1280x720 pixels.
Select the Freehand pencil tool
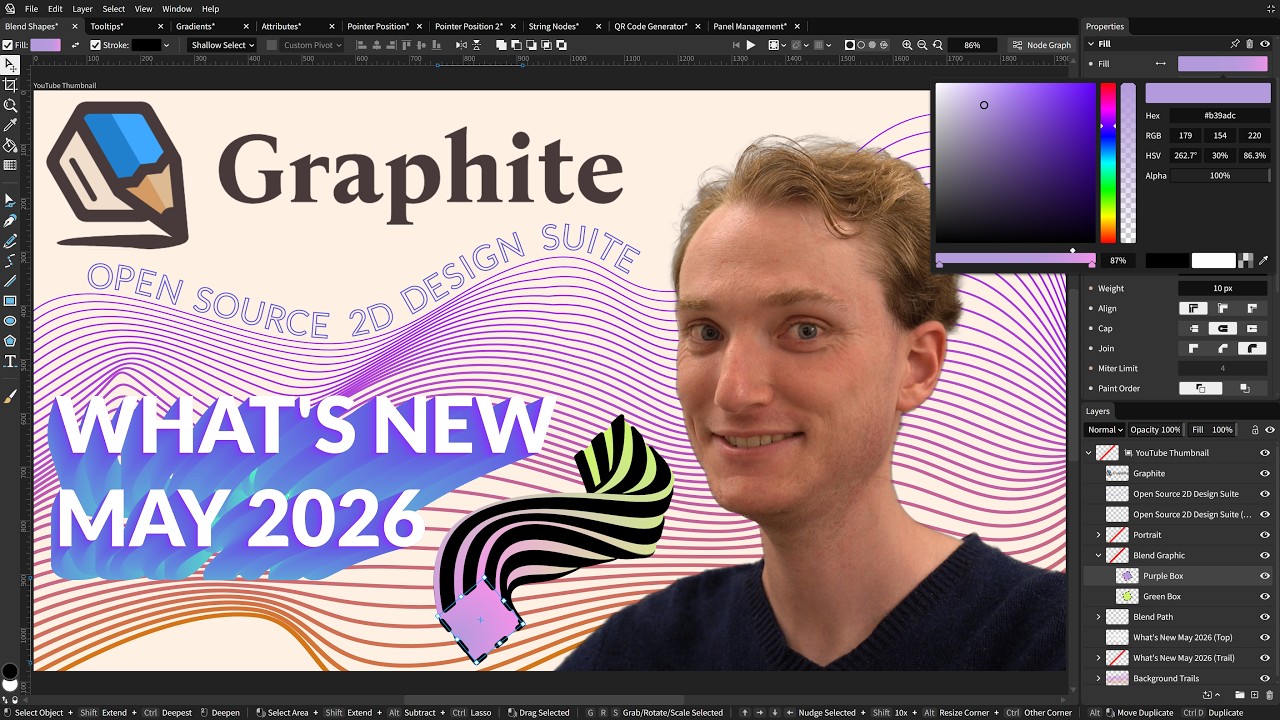point(10,241)
